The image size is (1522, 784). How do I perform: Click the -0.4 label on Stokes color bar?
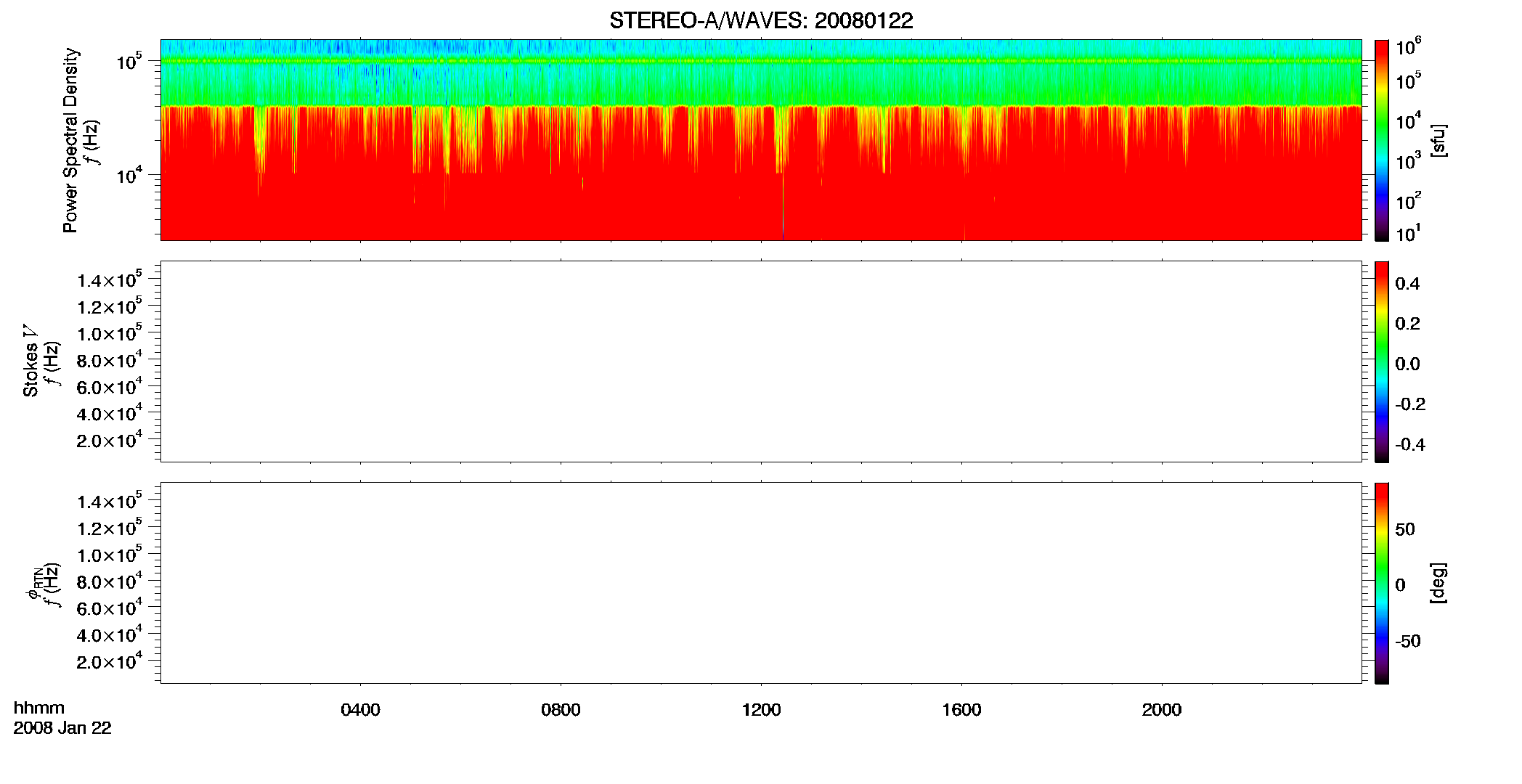point(1410,445)
